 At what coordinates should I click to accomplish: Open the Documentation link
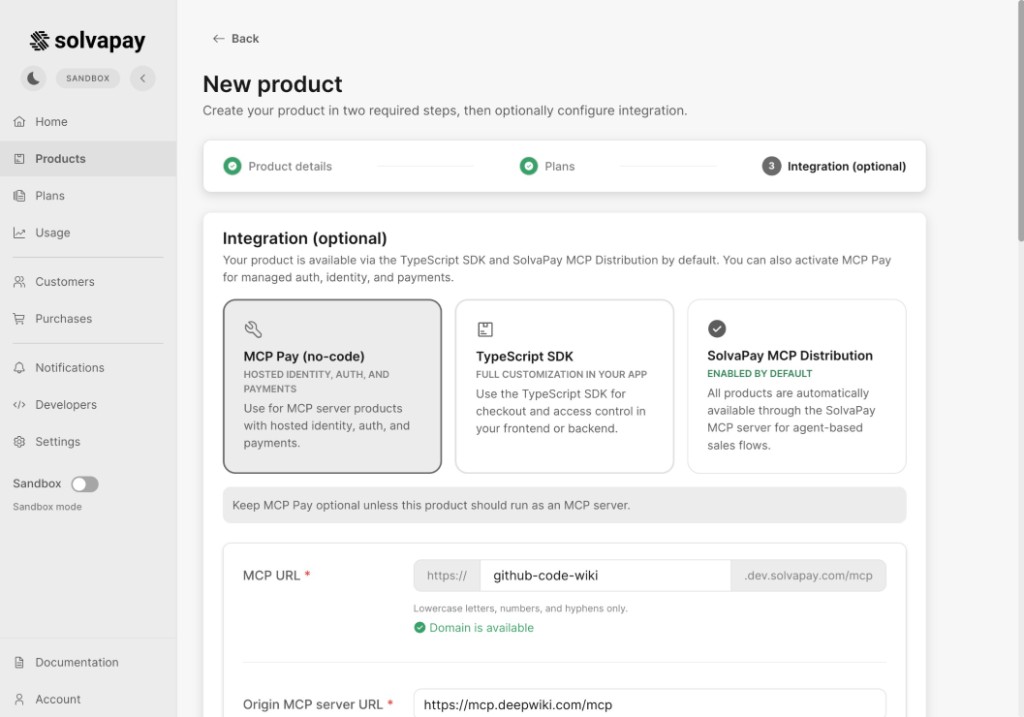point(19,662)
